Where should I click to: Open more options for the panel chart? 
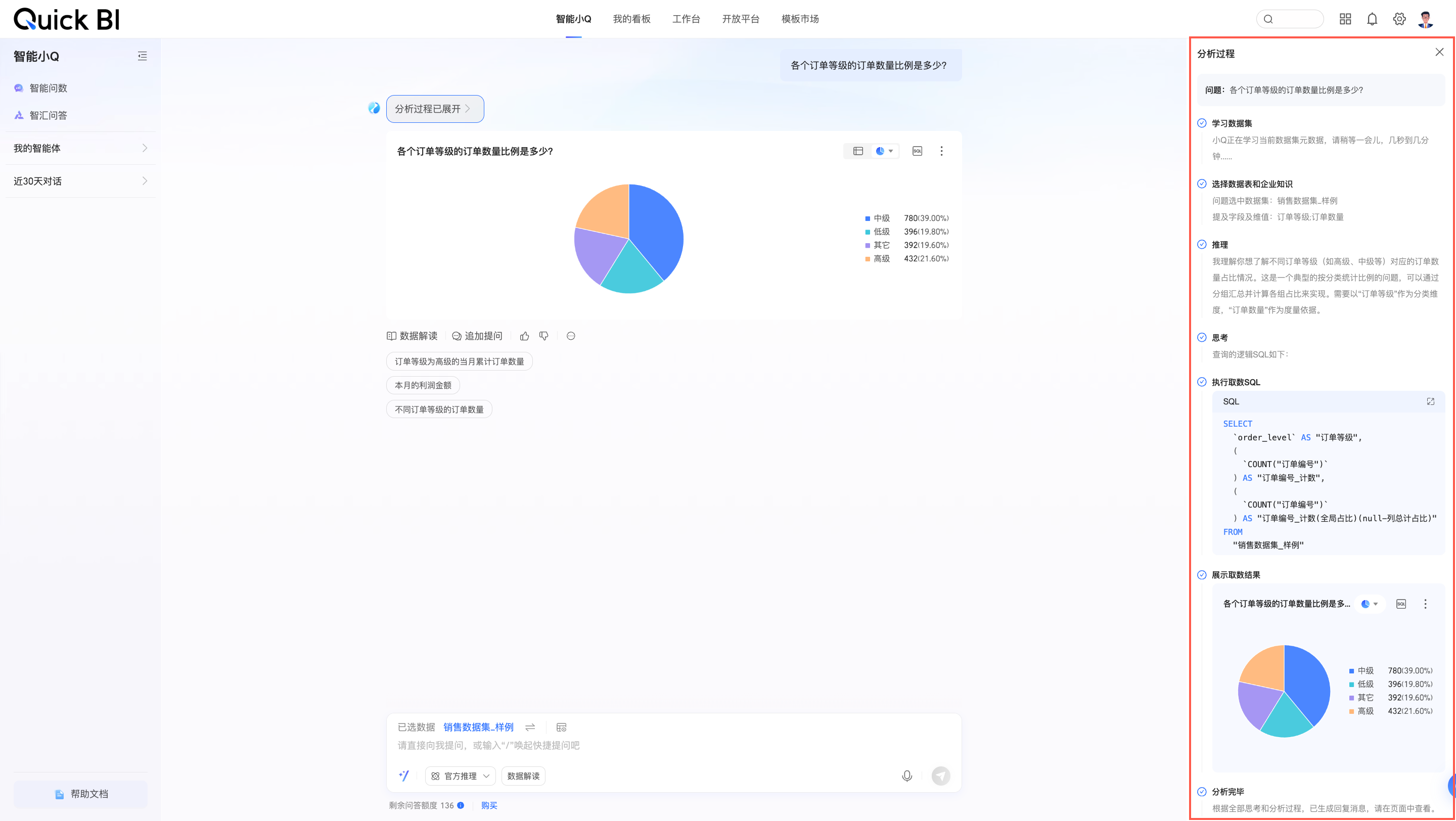tap(1426, 604)
